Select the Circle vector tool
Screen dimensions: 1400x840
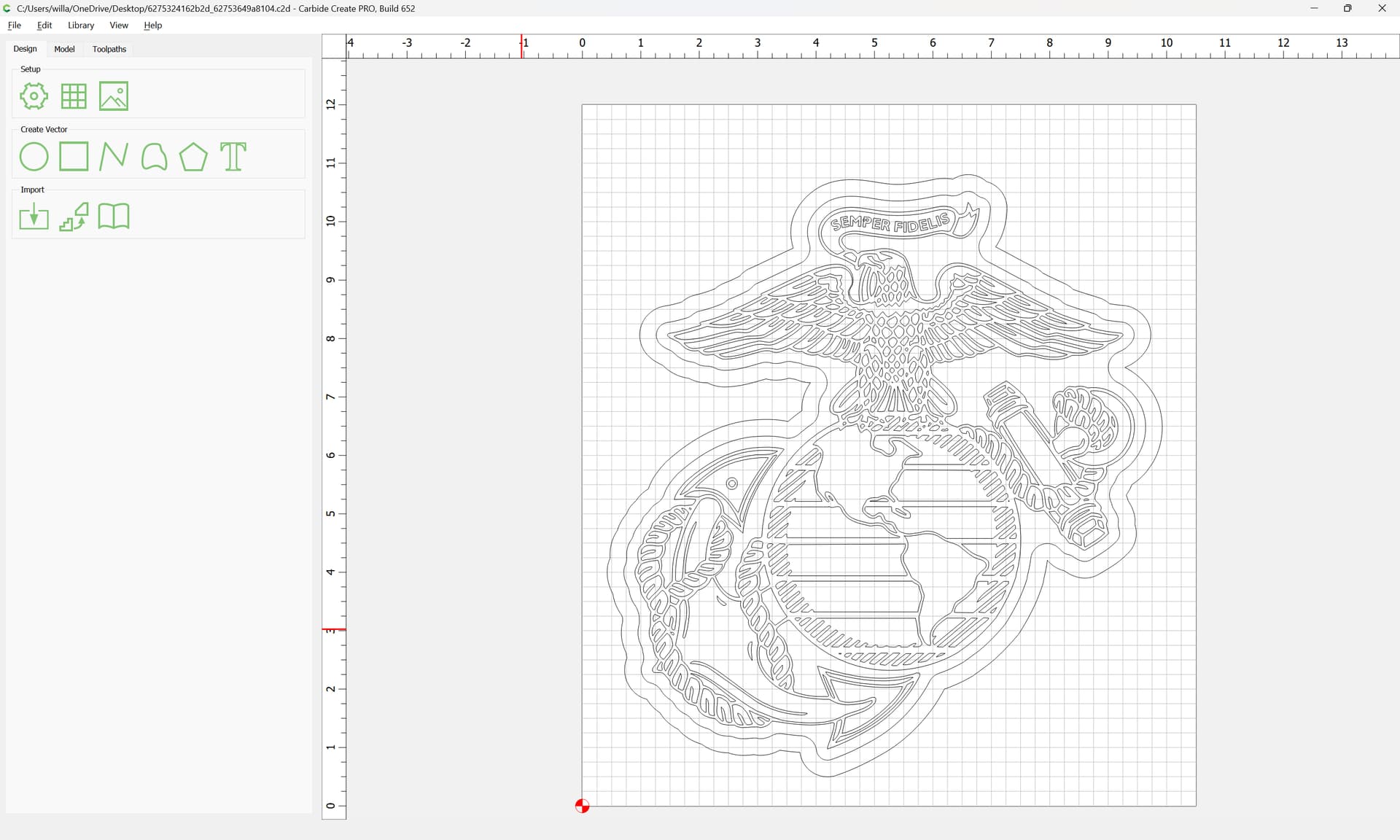tap(34, 157)
